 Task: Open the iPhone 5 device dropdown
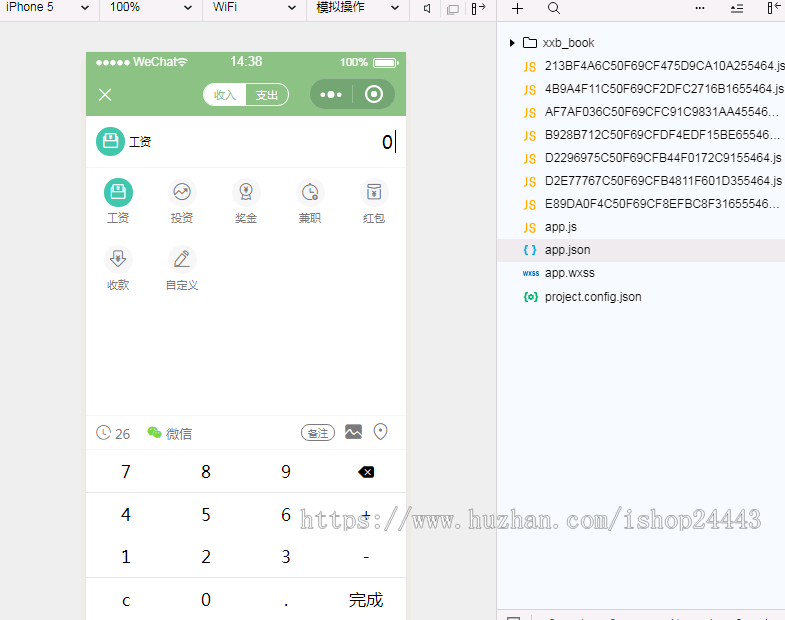[49, 8]
